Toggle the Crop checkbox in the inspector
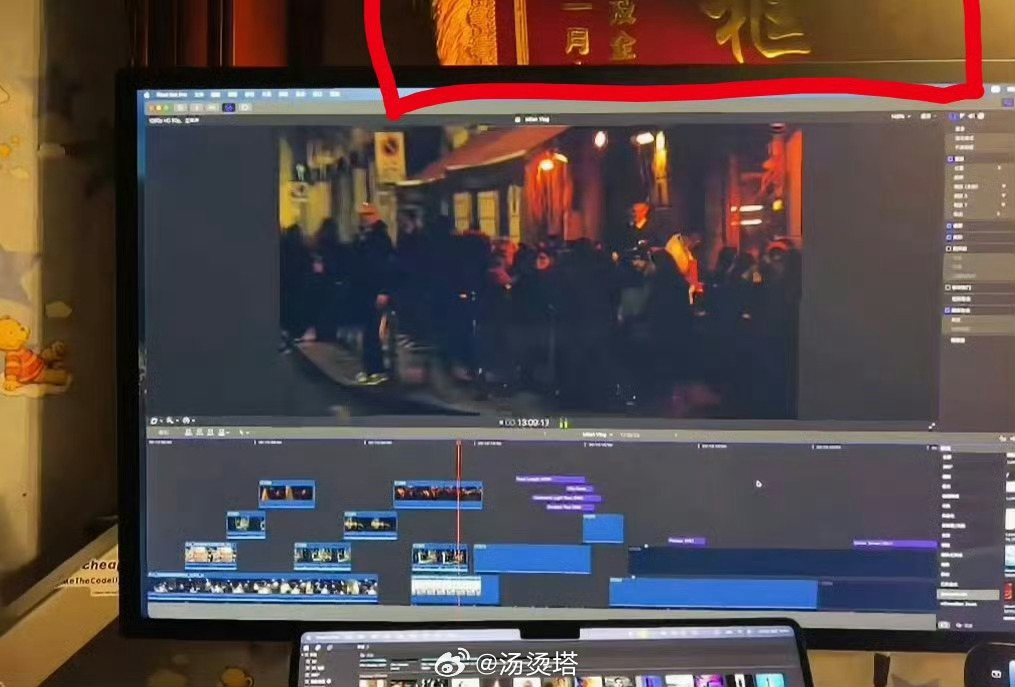This screenshot has width=1015, height=687. click(950, 226)
